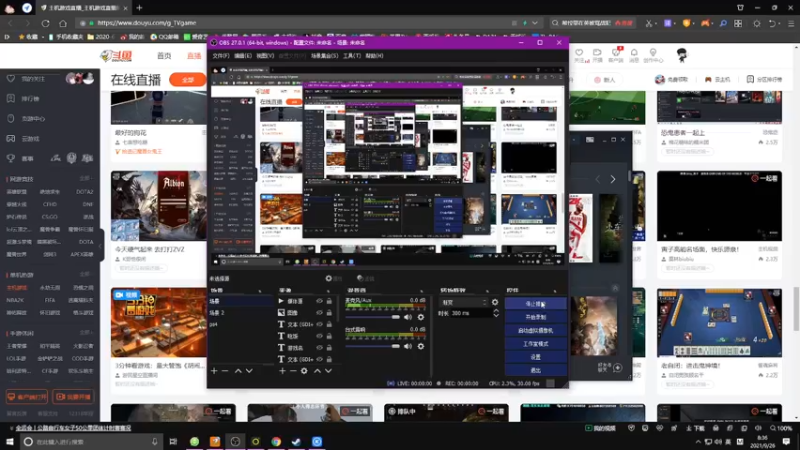Viewport: 800px width, 450px height.
Task: Open the OBS 场景集合(S) menu
Action: point(324,56)
